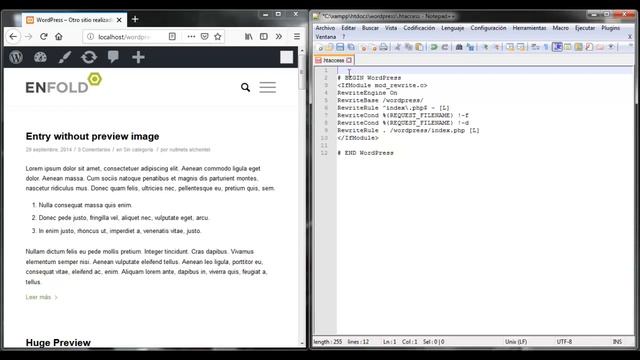Click site information icon beside localhost URL
This screenshot has height=360, width=640.
pos(90,37)
